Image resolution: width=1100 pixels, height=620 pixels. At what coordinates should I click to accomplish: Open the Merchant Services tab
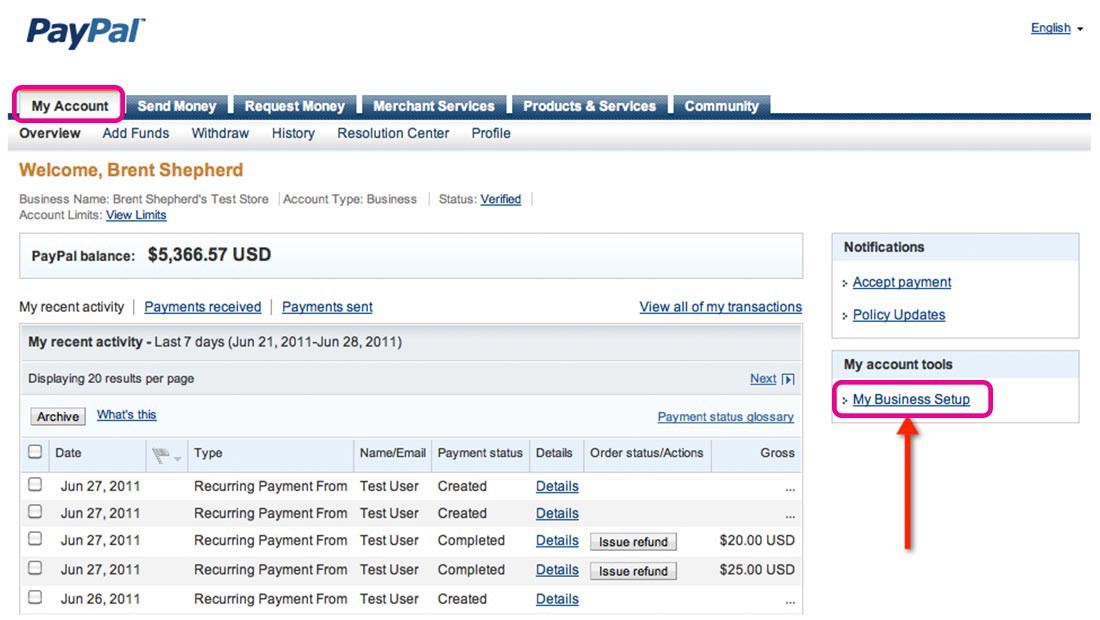click(434, 106)
